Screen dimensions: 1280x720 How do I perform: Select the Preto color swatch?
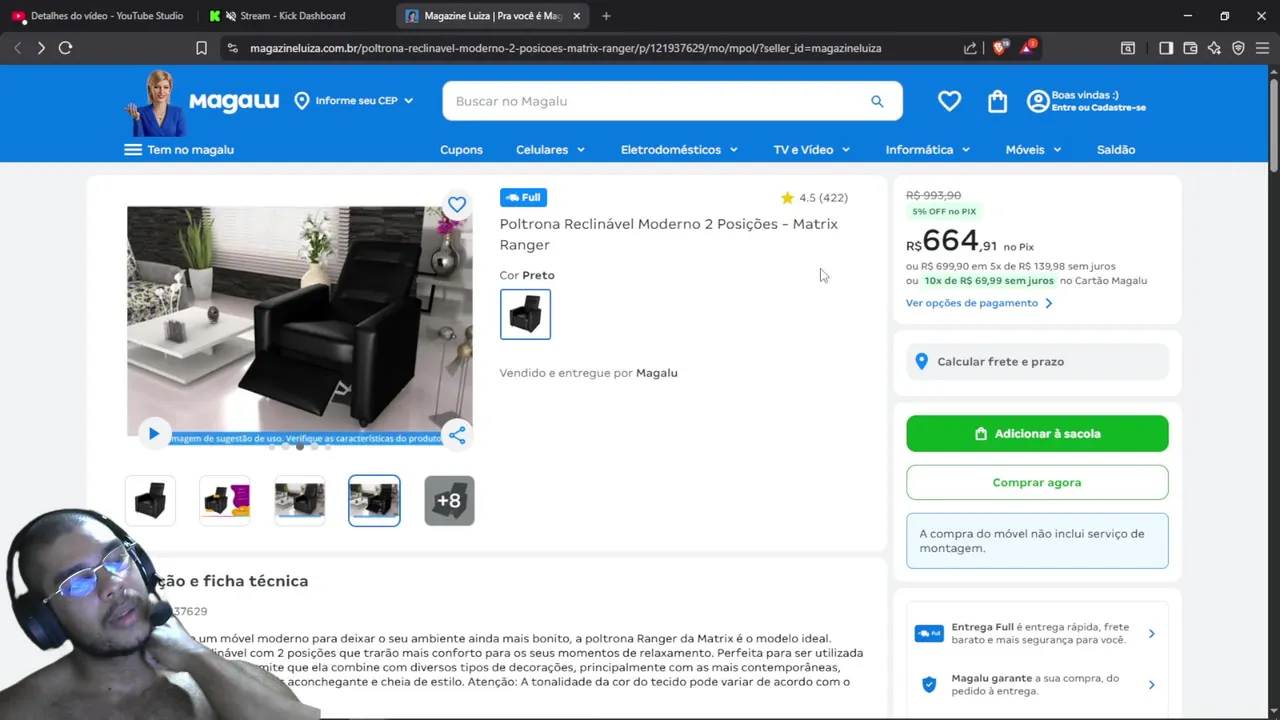point(525,315)
